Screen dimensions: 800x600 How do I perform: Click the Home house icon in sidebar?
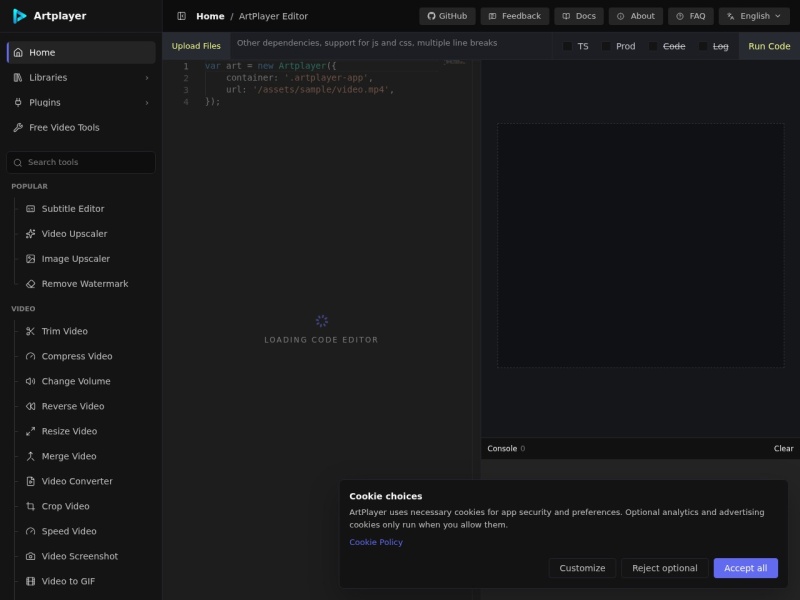point(18,53)
